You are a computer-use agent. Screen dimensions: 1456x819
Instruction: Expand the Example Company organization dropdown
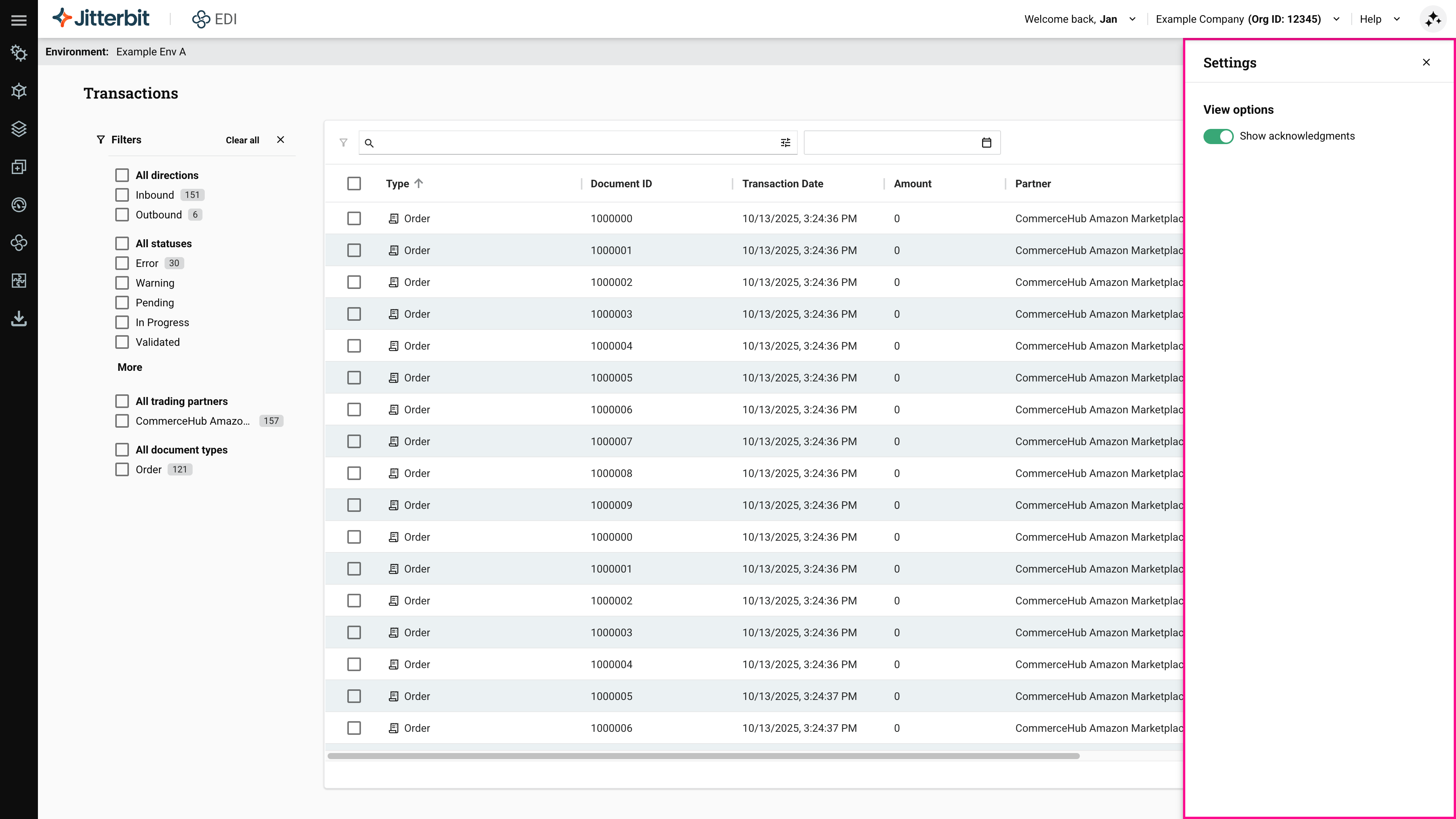1336,19
